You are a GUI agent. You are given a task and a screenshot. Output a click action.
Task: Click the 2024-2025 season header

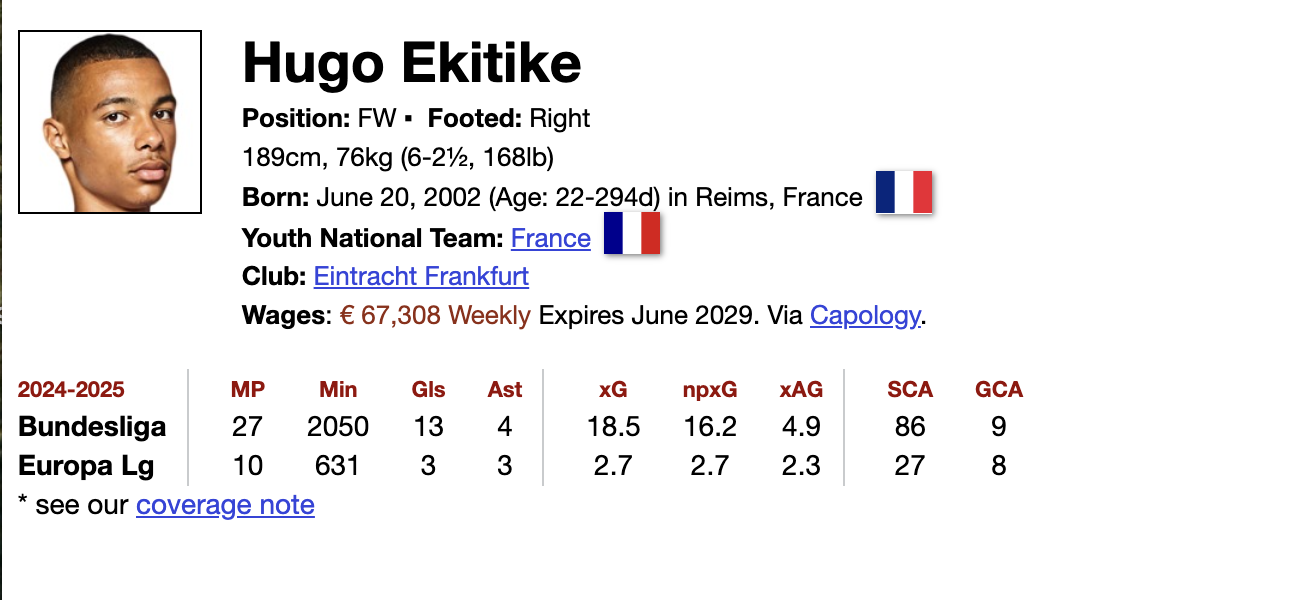(x=71, y=390)
